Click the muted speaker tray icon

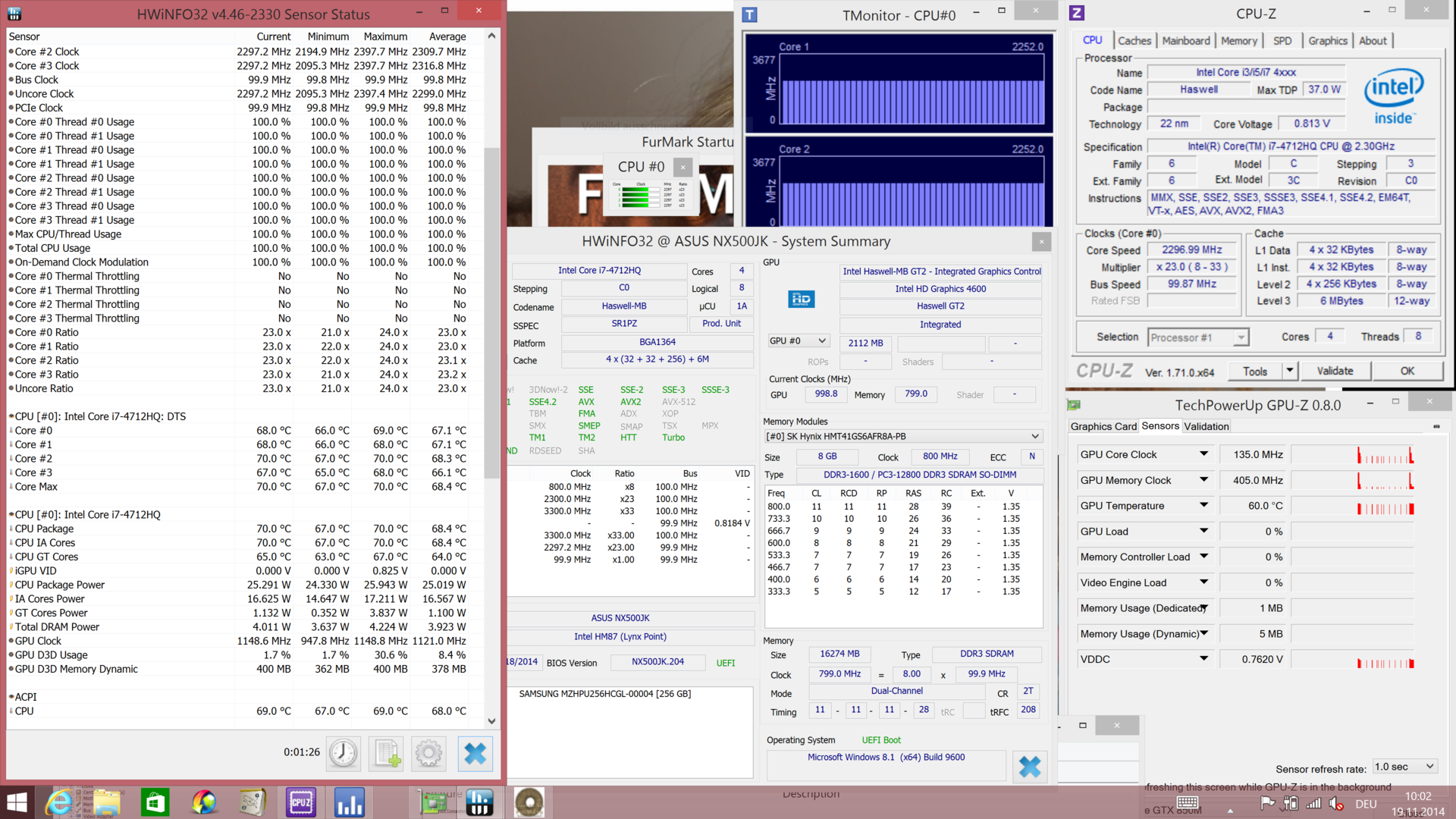point(1336,803)
